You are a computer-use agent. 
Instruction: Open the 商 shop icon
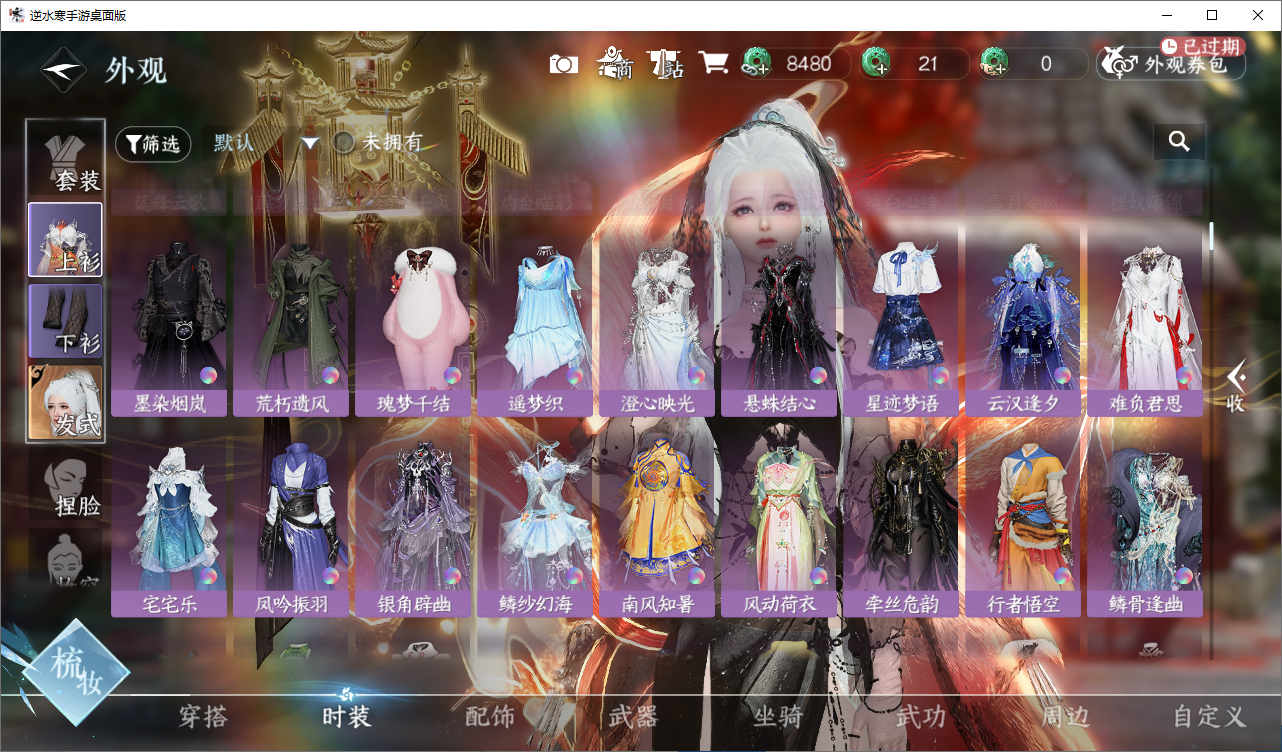tap(615, 64)
